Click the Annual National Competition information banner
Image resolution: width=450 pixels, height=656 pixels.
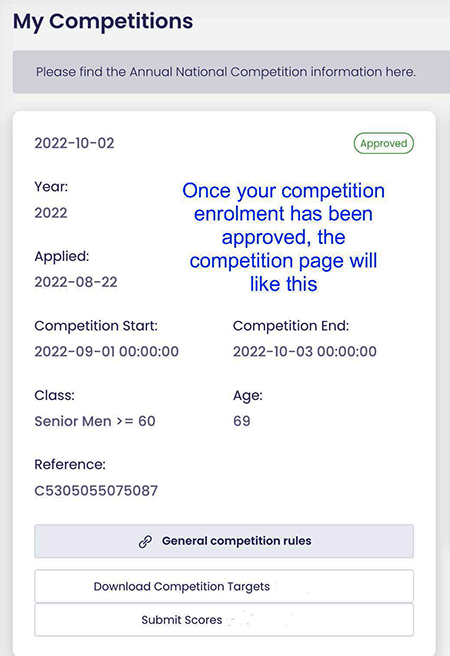(x=231, y=72)
